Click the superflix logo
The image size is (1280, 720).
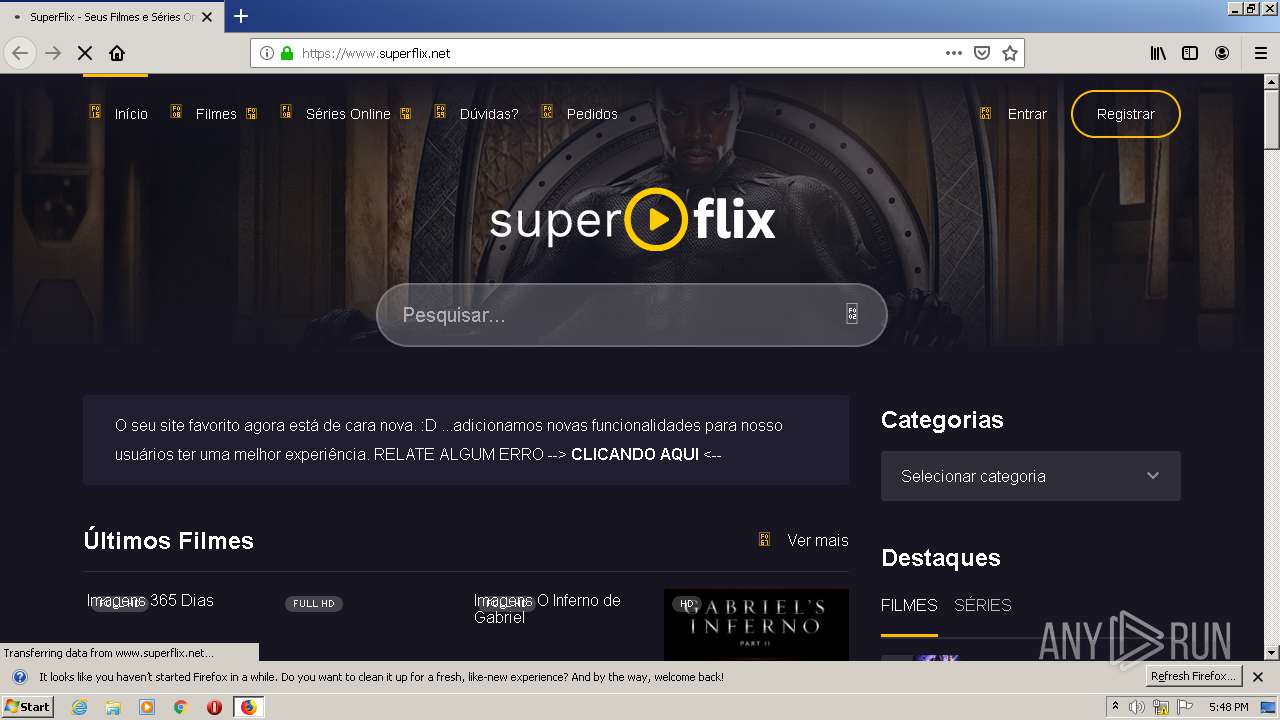tap(632, 219)
